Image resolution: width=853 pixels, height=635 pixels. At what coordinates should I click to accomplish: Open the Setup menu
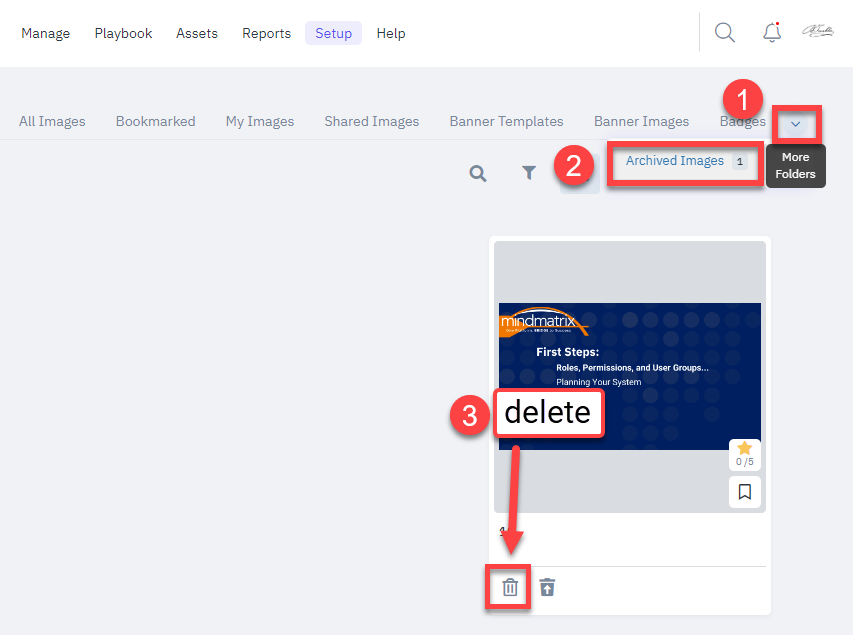[333, 33]
